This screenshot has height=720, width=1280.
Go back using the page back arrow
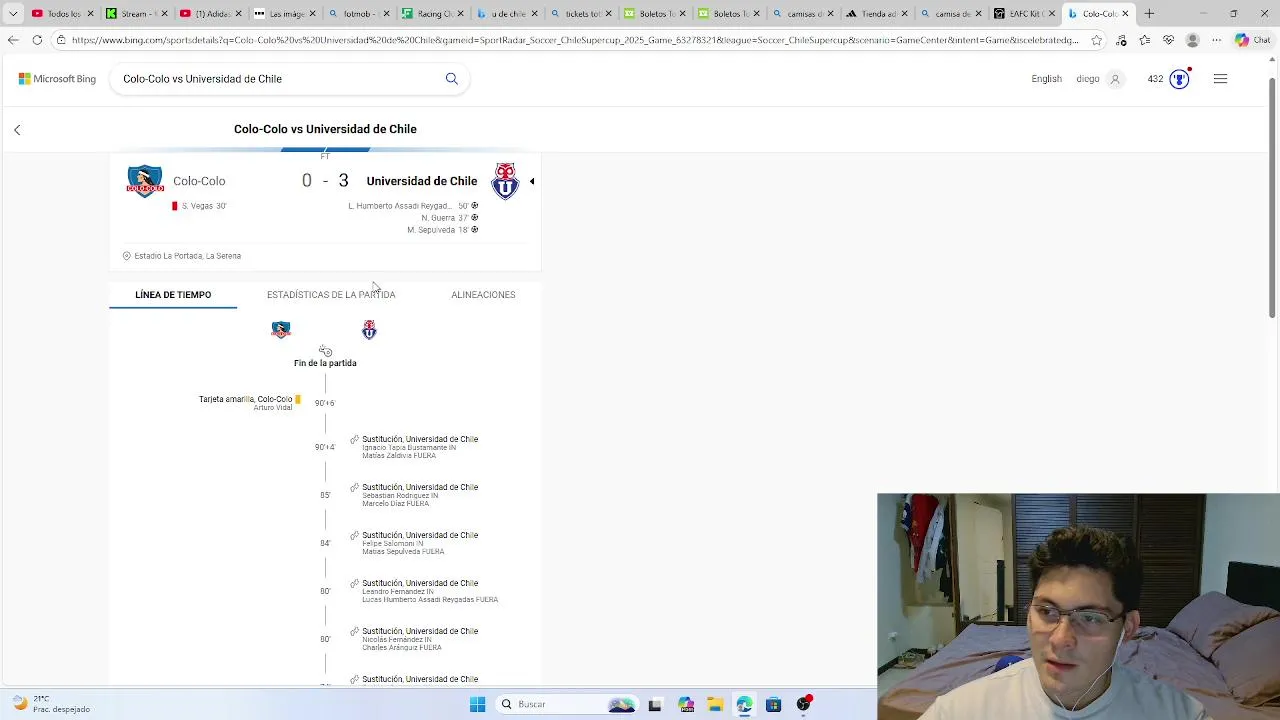pos(17,130)
